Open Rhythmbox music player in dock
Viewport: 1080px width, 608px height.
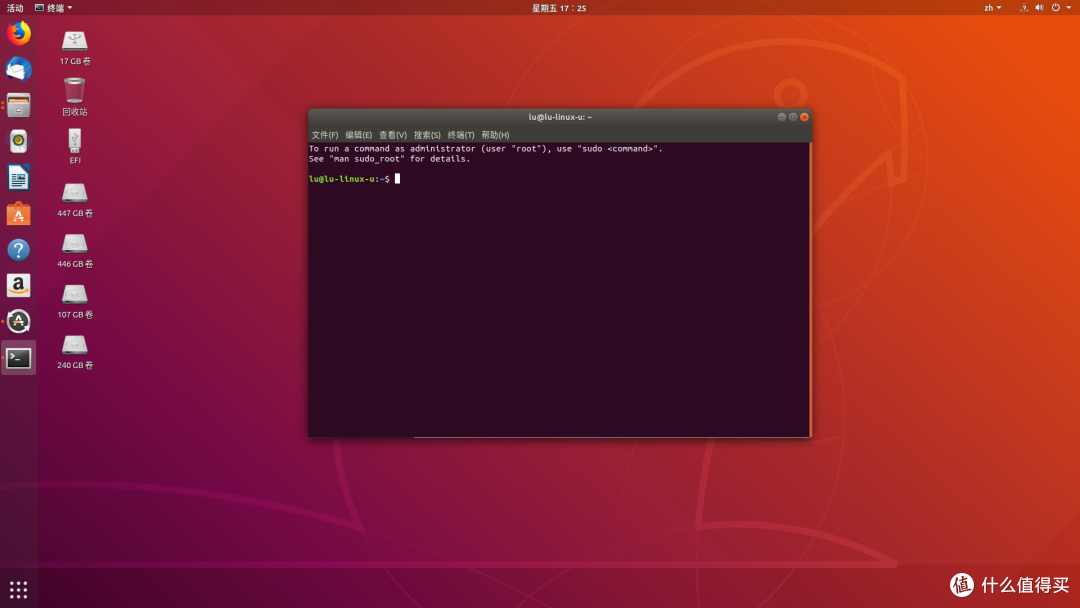click(x=19, y=141)
